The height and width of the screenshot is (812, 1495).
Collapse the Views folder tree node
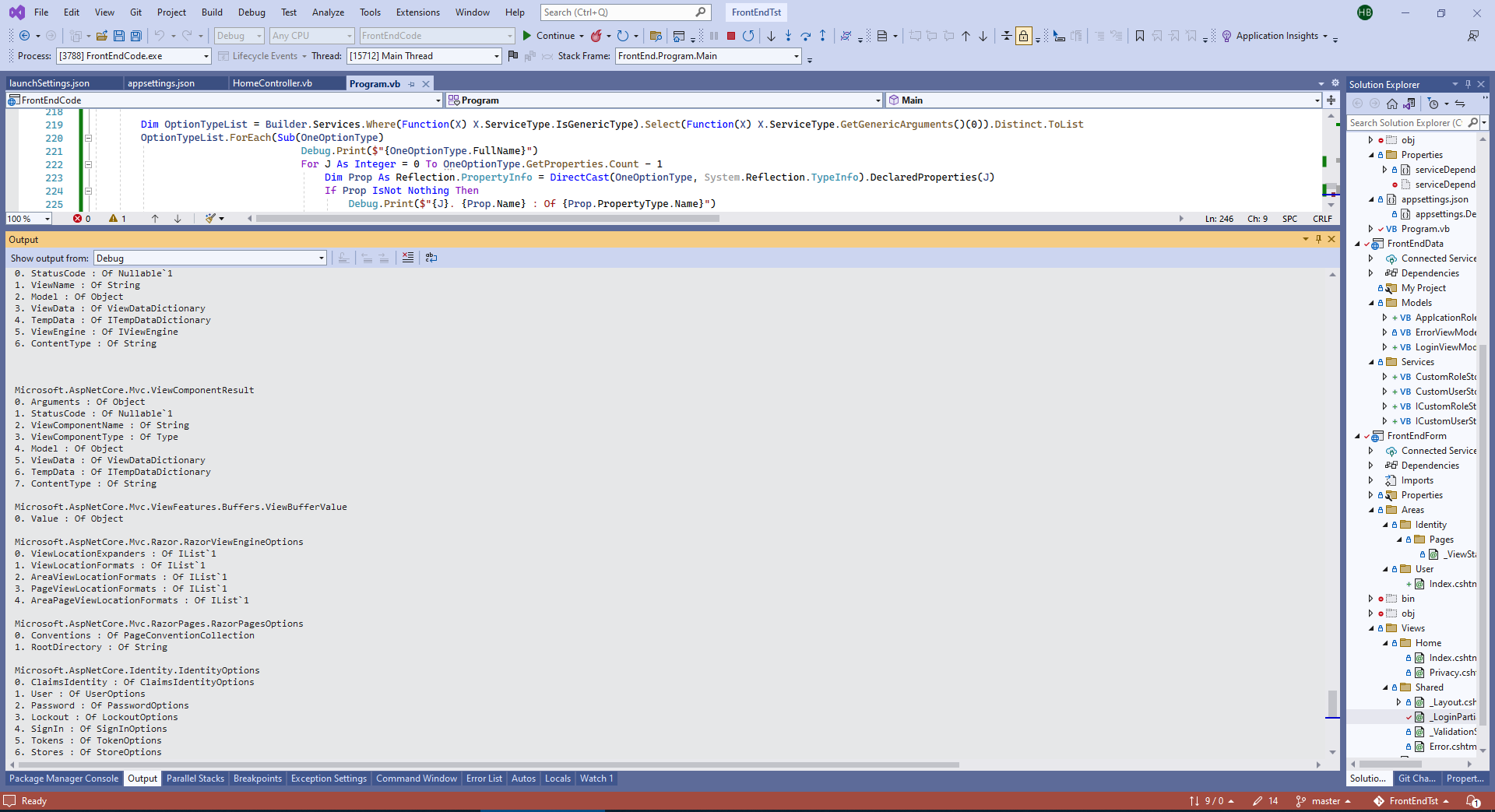(1372, 628)
